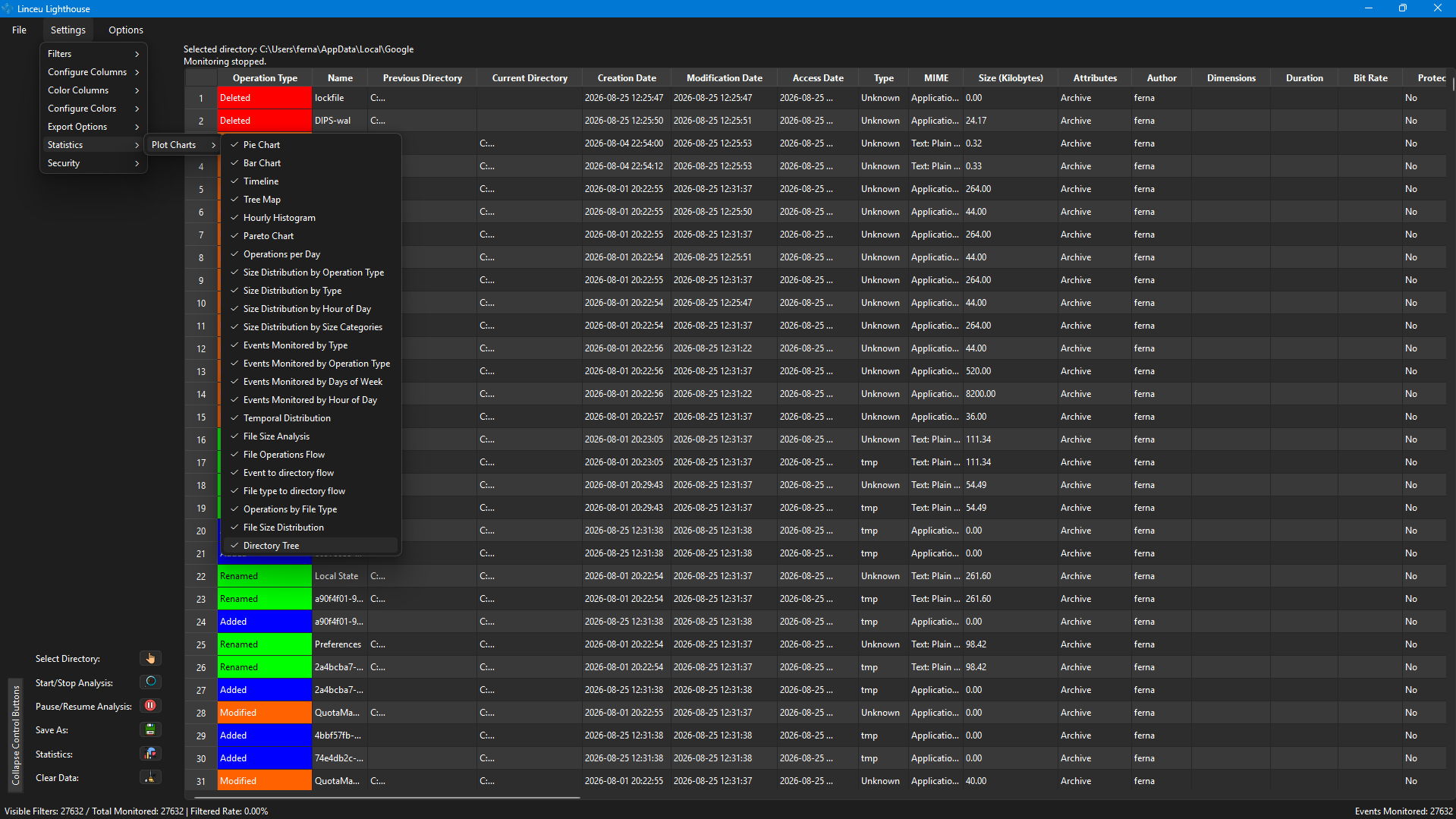This screenshot has height=819, width=1456.
Task: Click the red Deleted cell for lockfile
Action: click(265, 98)
